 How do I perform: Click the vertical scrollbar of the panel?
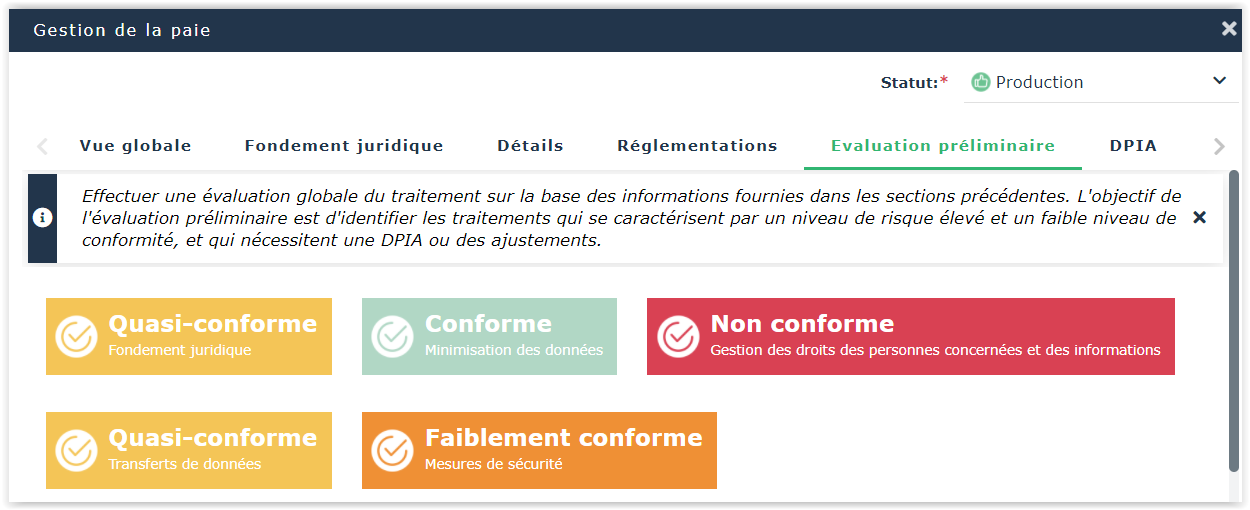pyautogui.click(x=1234, y=320)
